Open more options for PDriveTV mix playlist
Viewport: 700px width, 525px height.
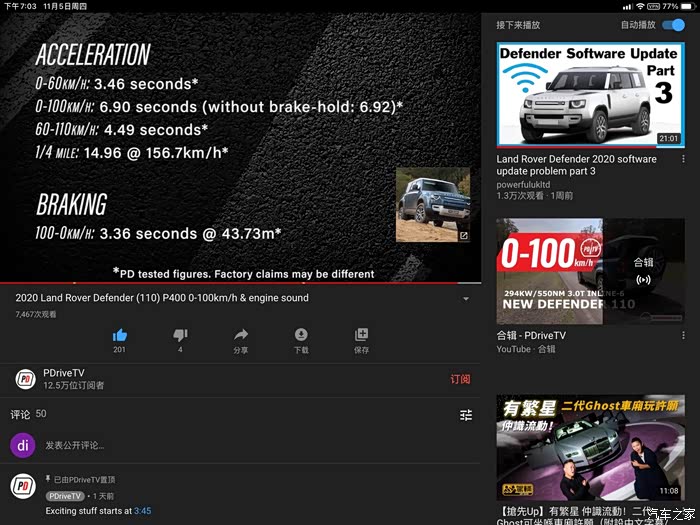[x=683, y=337]
